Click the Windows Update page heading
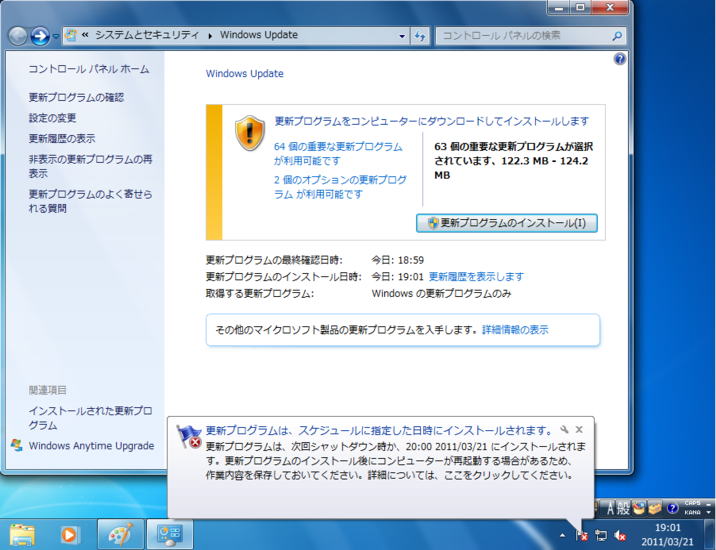 tap(244, 74)
